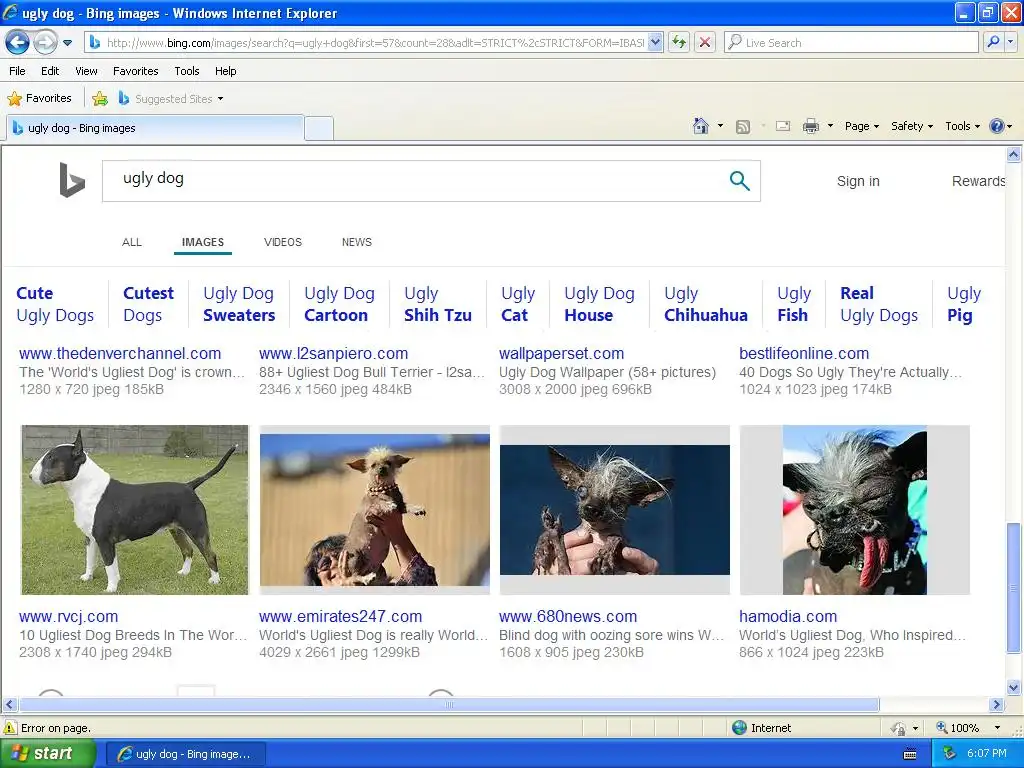Click the Stop loading red X icon
Screen dimensions: 1024x768
click(705, 42)
